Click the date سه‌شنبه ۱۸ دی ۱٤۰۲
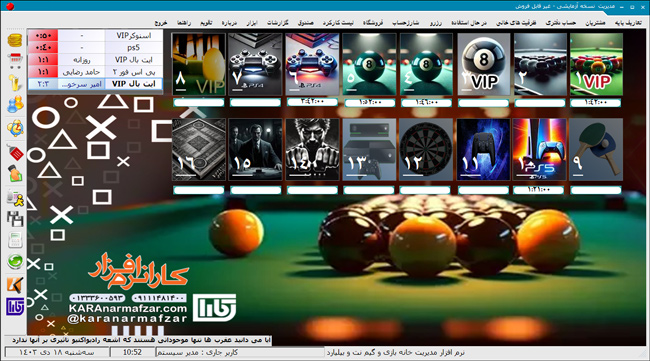 tap(56, 352)
